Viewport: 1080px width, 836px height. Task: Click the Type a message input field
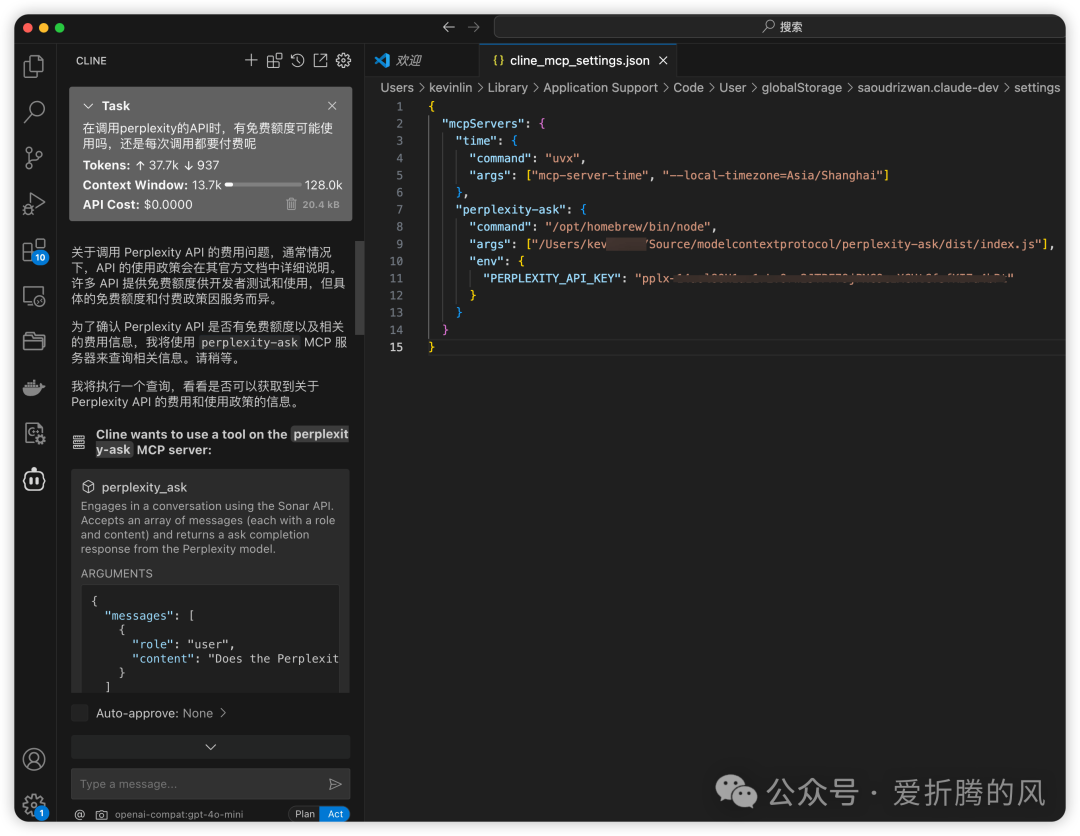click(x=200, y=784)
